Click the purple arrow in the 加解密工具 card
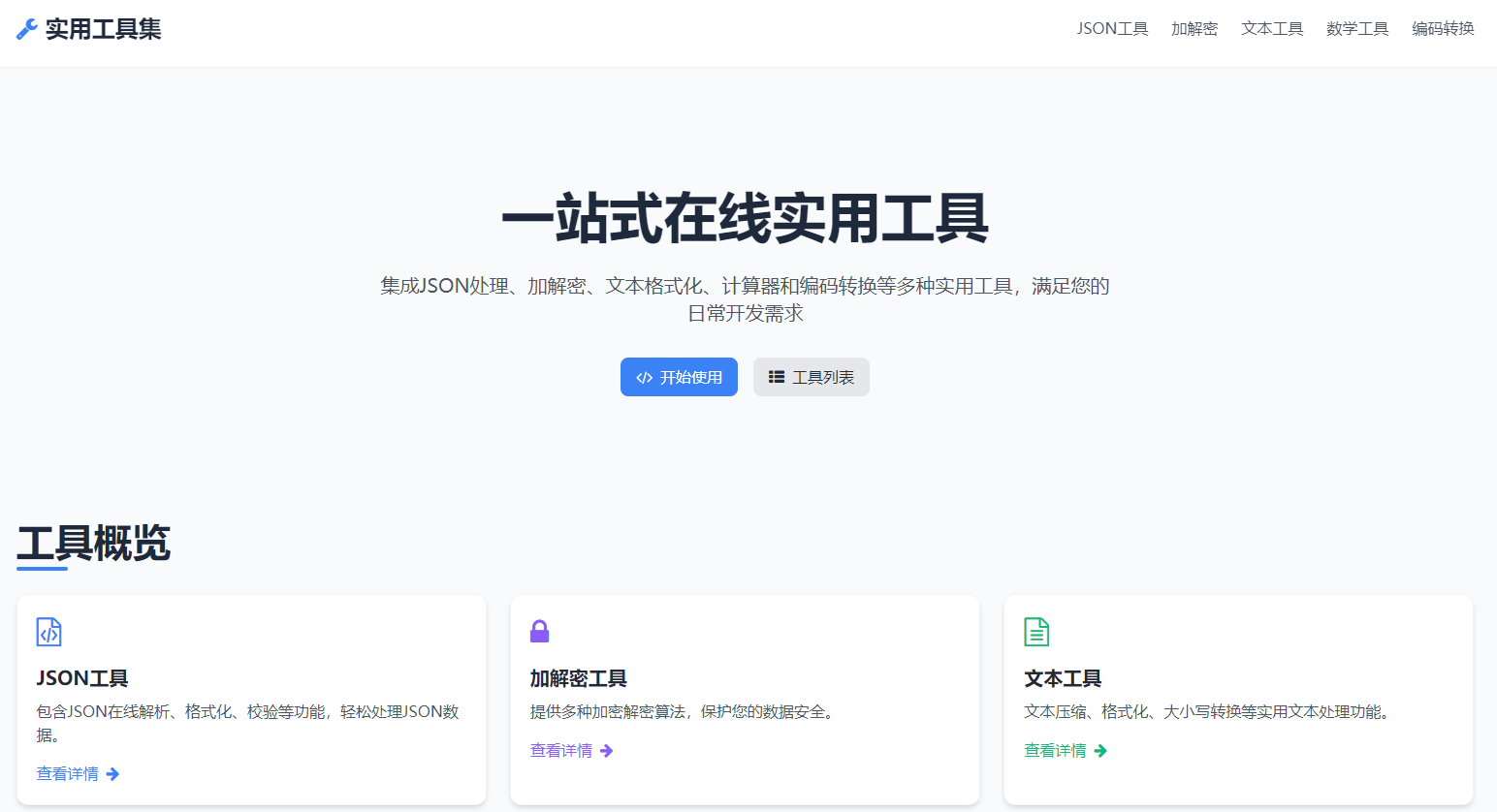 pyautogui.click(x=607, y=751)
